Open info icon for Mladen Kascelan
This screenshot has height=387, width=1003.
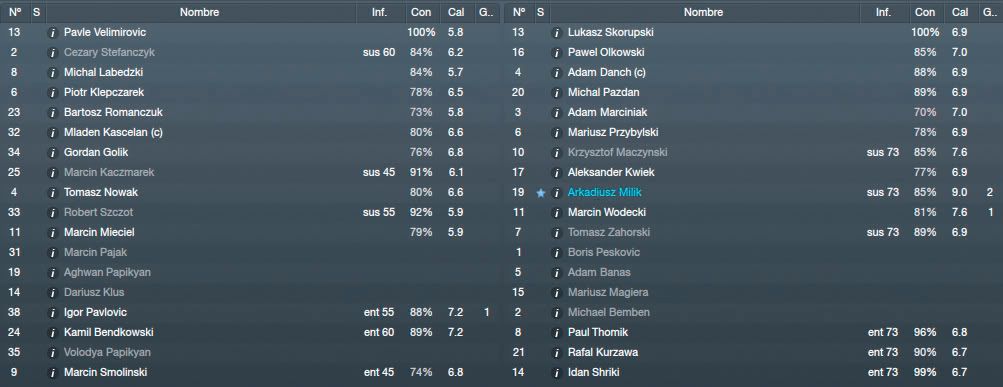click(53, 132)
